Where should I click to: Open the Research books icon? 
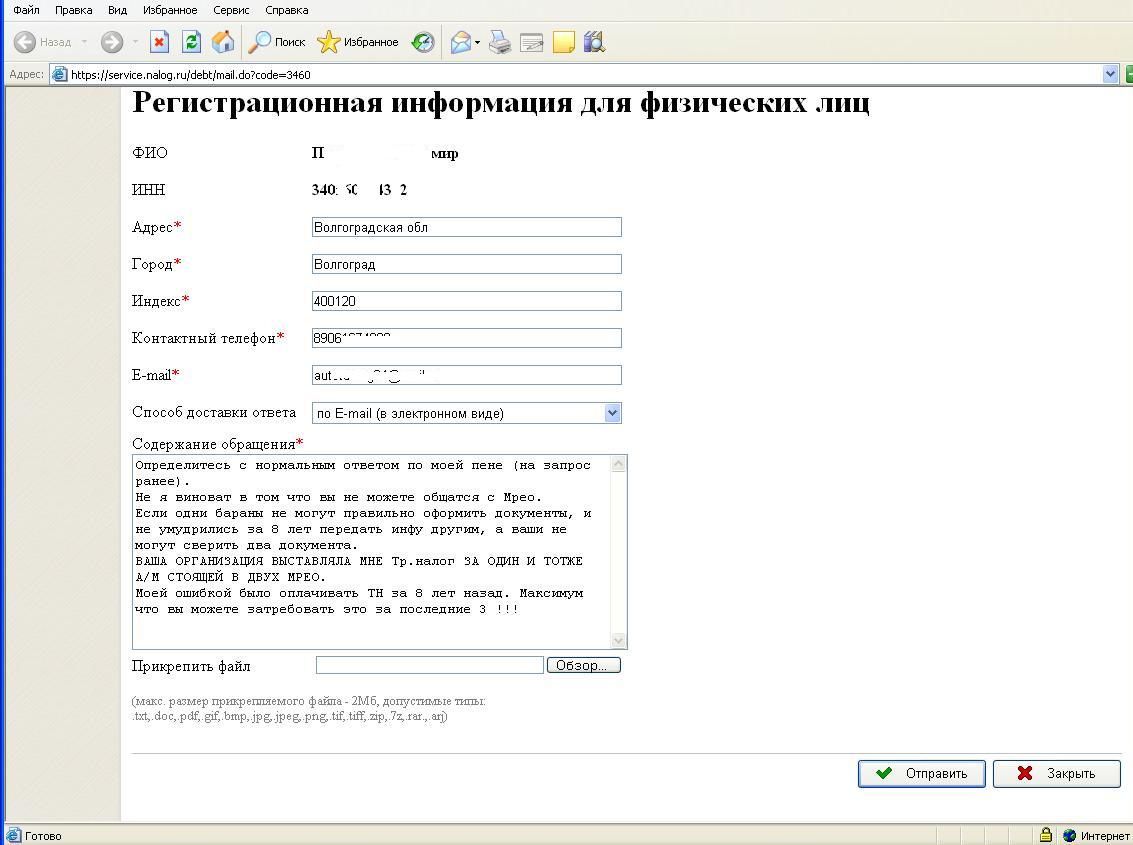pyautogui.click(x=594, y=42)
